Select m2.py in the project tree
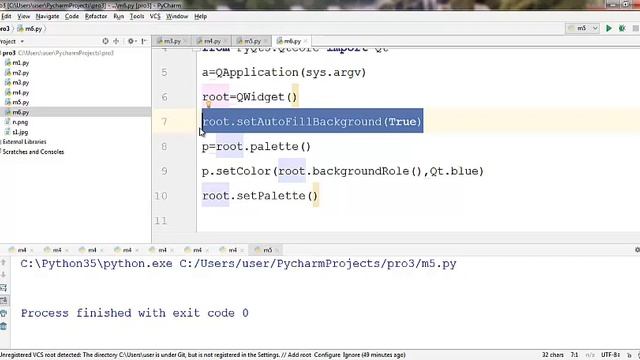Viewport: 640px width, 360px height. (20, 73)
